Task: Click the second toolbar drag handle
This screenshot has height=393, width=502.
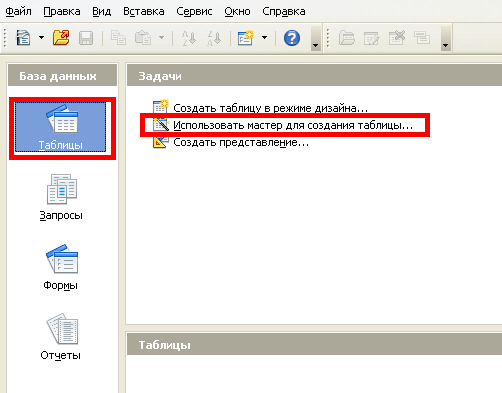Action: (328, 38)
